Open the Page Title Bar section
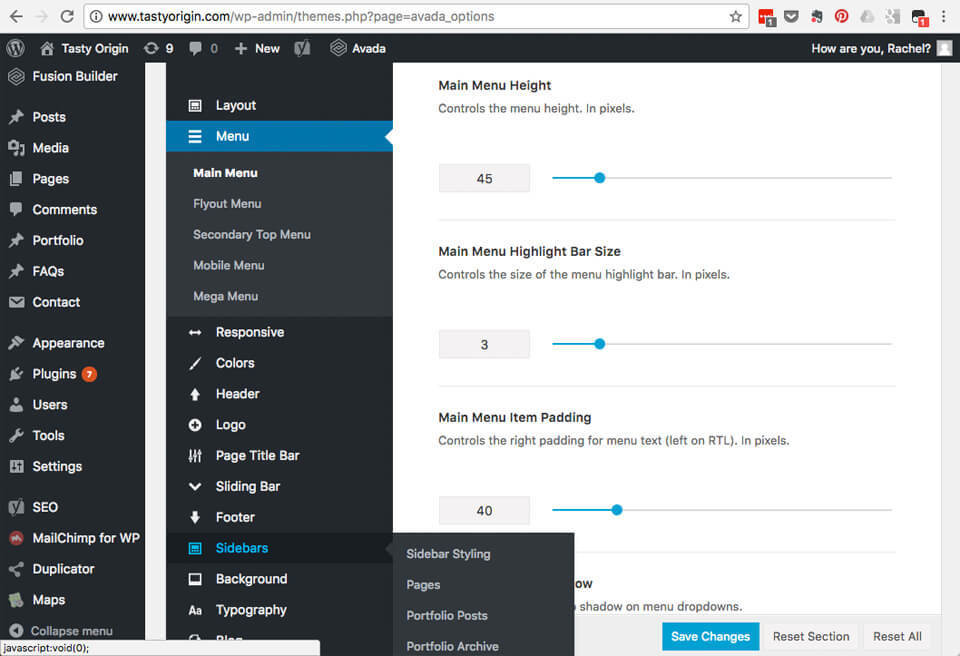The width and height of the screenshot is (960, 656). point(279,456)
